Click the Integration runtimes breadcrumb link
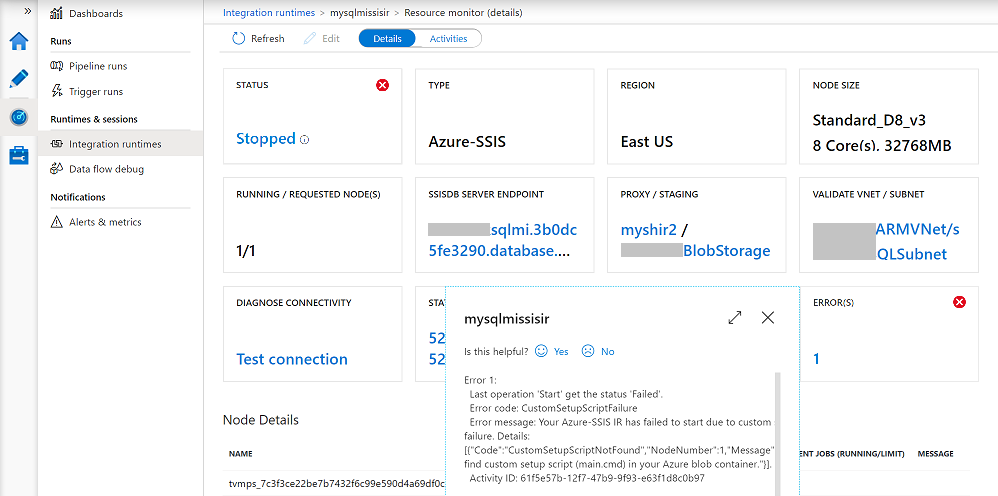 [x=269, y=13]
